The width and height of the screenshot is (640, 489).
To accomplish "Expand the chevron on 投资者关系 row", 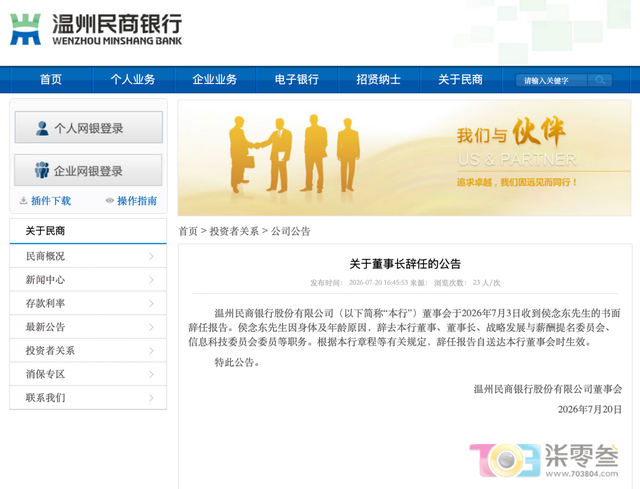I will click(151, 351).
